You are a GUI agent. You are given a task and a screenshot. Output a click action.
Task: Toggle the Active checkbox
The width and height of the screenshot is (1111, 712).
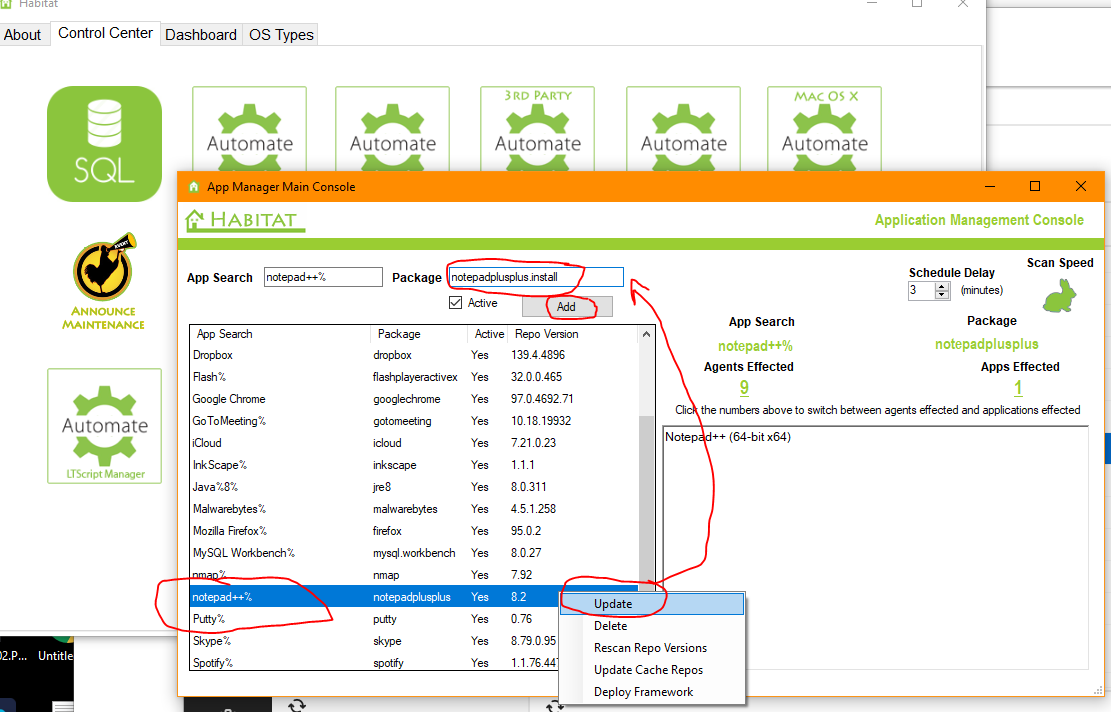coord(456,303)
